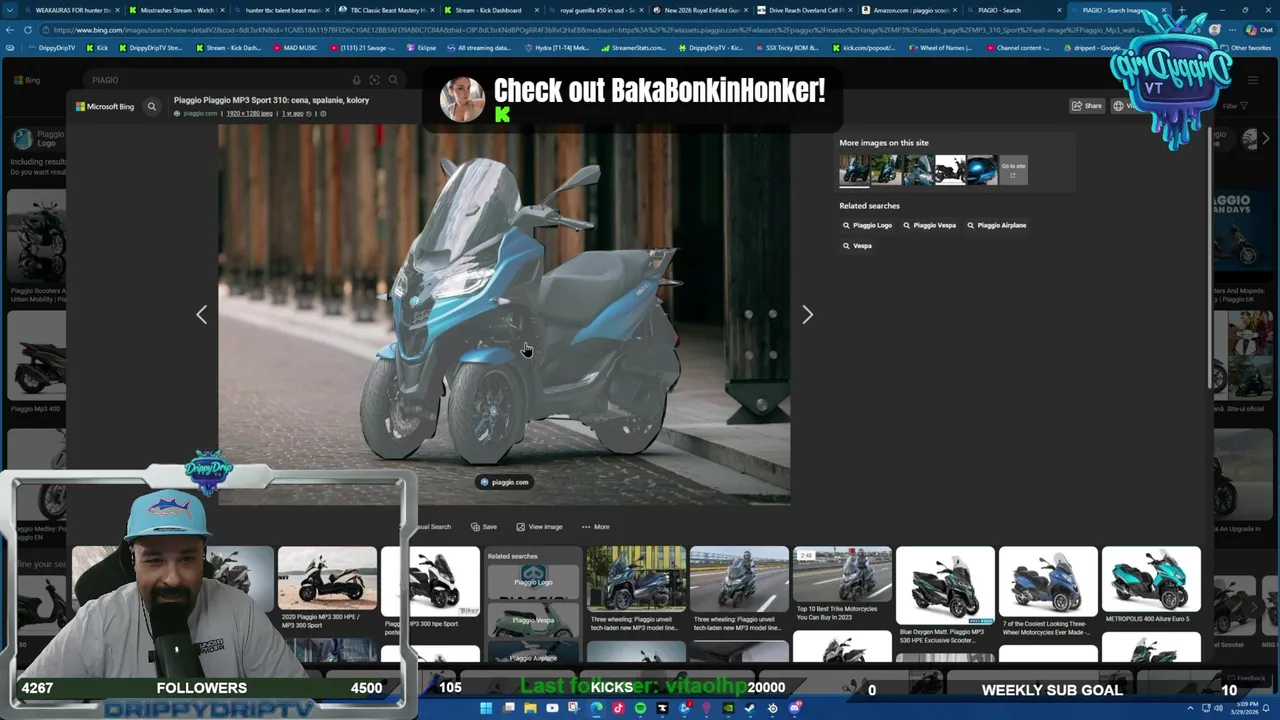Open 2020 Piaggio MP3 300 HPE thumbnail
The height and width of the screenshot is (720, 1280).
[x=327, y=578]
